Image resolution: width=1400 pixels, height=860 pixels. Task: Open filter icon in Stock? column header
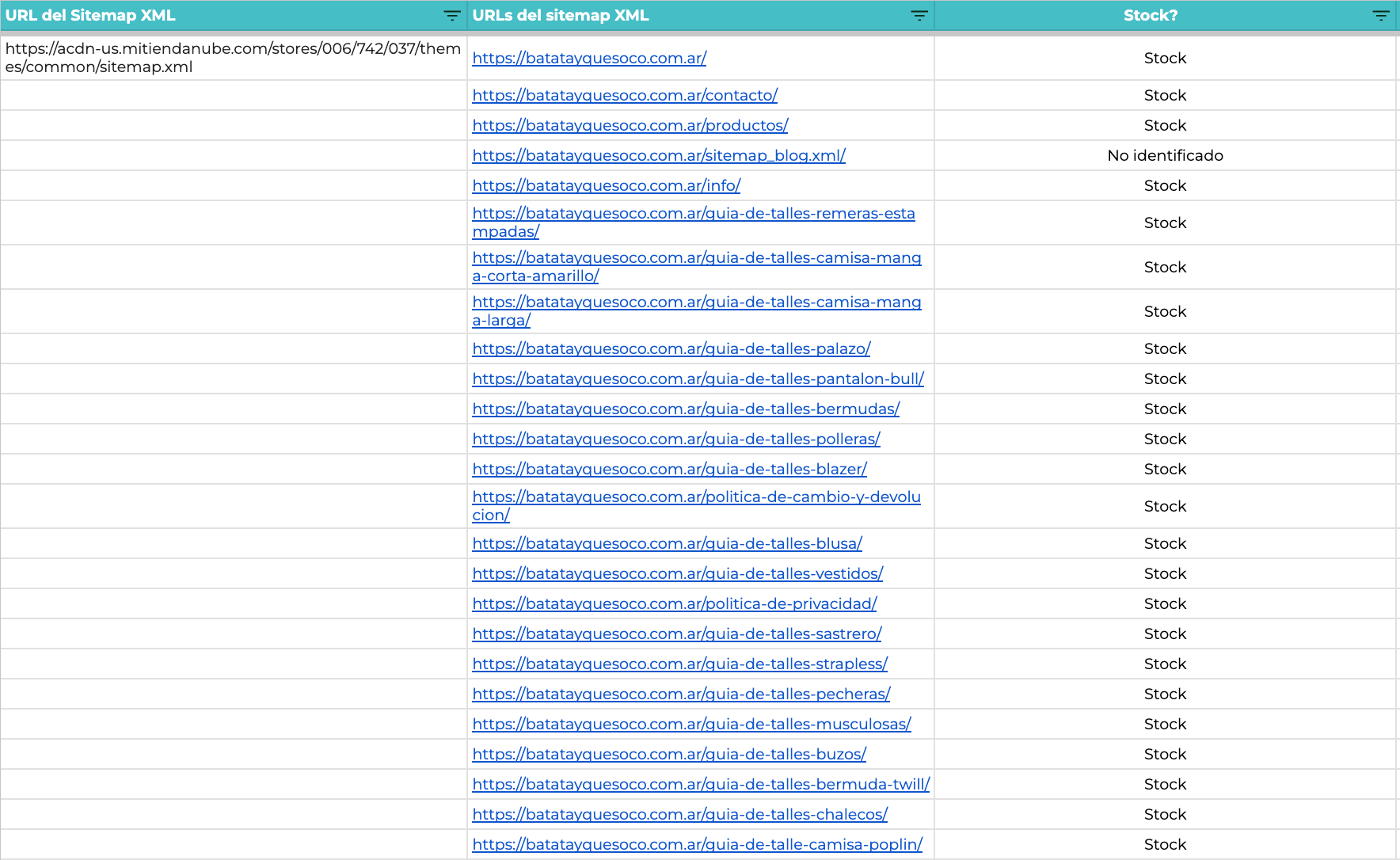1381,16
